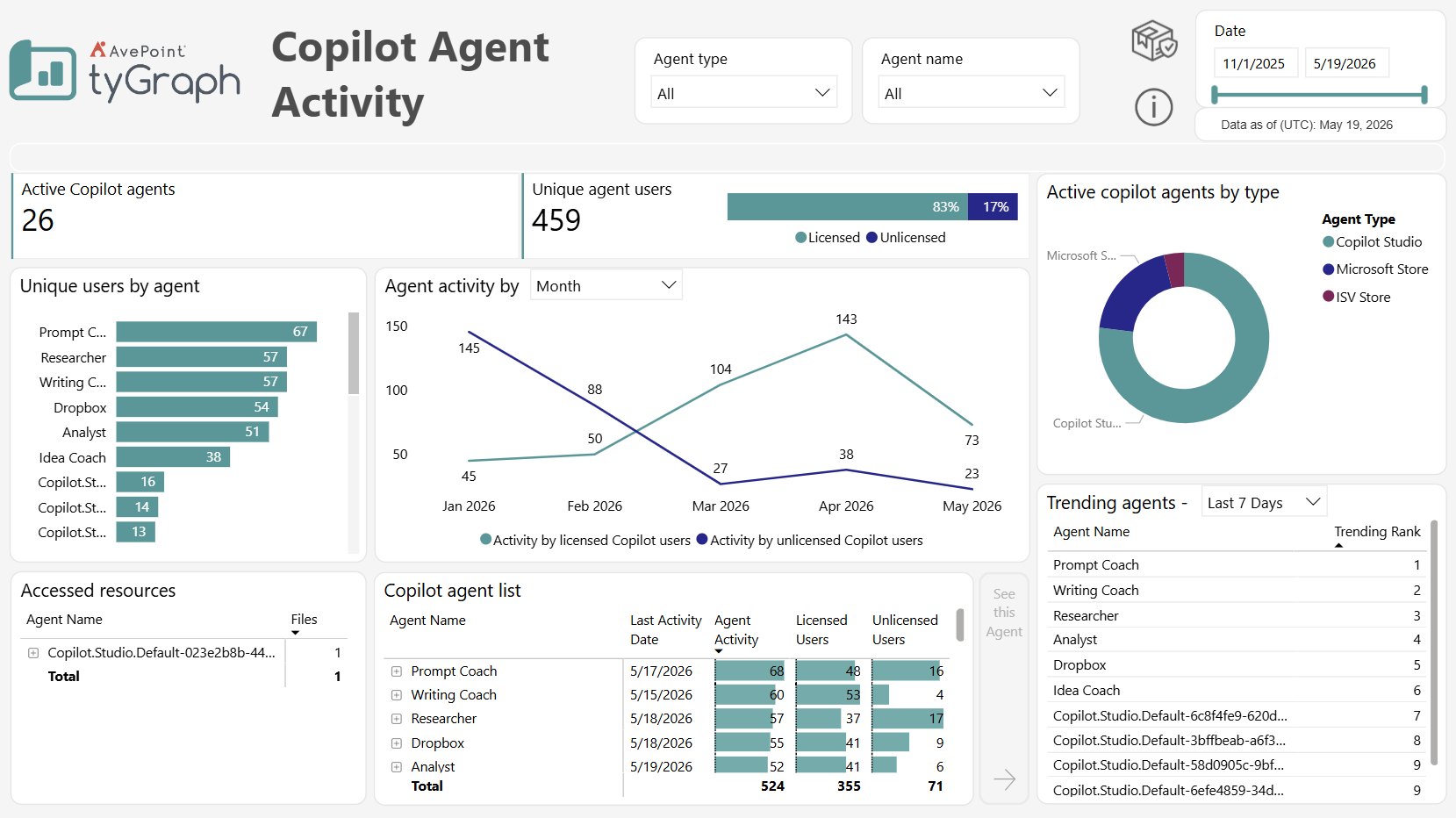Viewport: 1456px width, 818px height.
Task: Expand the Writing Coach row
Action: 396,695
